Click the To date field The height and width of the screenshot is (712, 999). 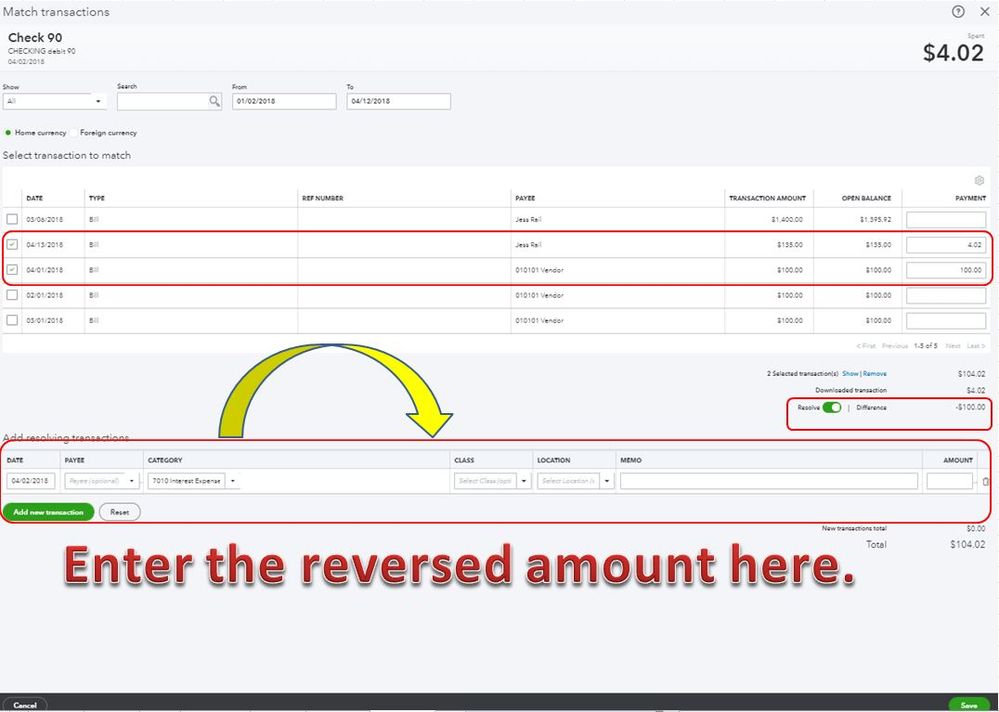click(x=399, y=101)
